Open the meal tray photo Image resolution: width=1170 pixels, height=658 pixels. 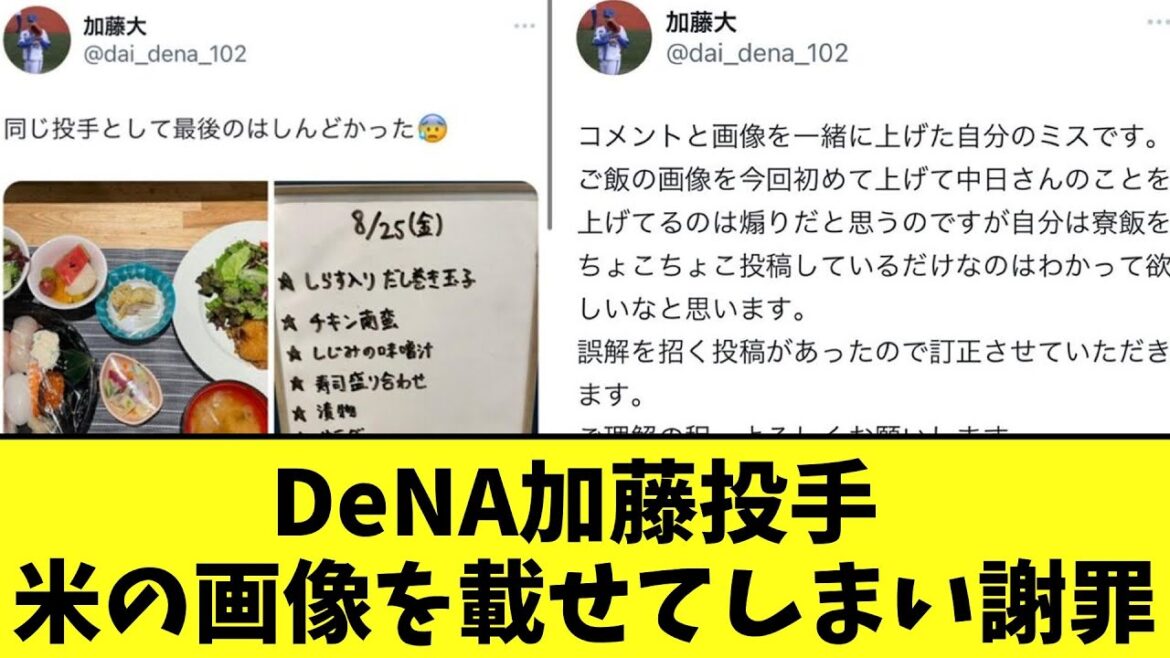pos(135,307)
